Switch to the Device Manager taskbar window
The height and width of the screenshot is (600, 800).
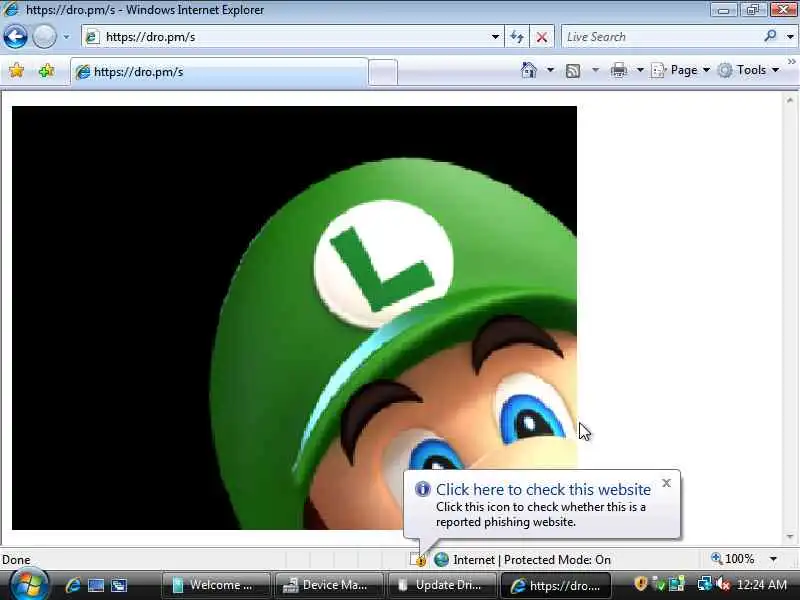(x=329, y=585)
